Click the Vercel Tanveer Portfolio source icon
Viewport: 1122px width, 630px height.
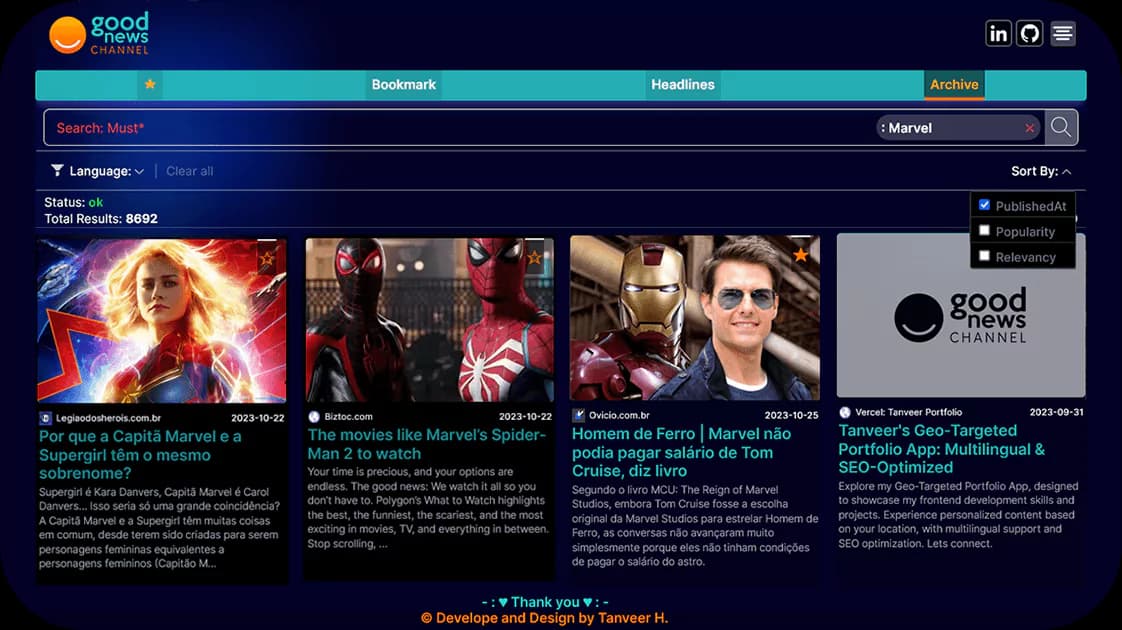pyautogui.click(x=844, y=412)
